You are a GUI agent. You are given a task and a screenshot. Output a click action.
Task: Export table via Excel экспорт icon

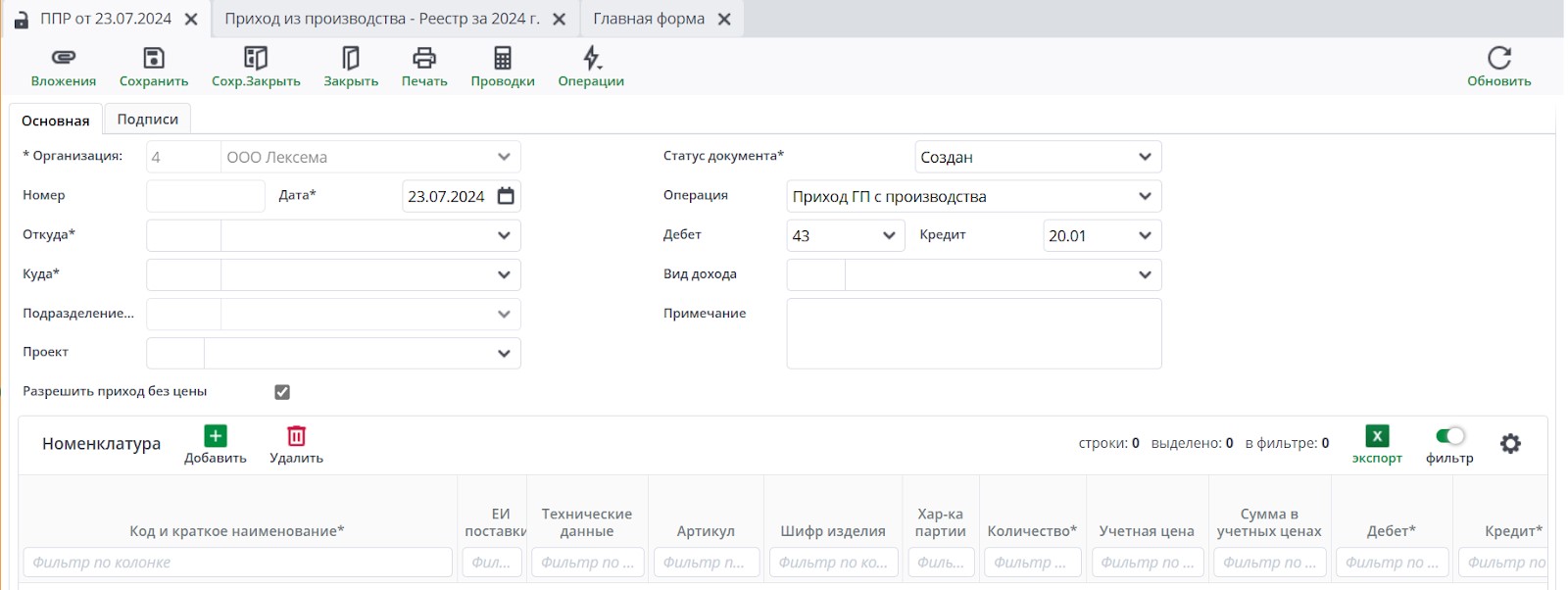tap(1377, 437)
